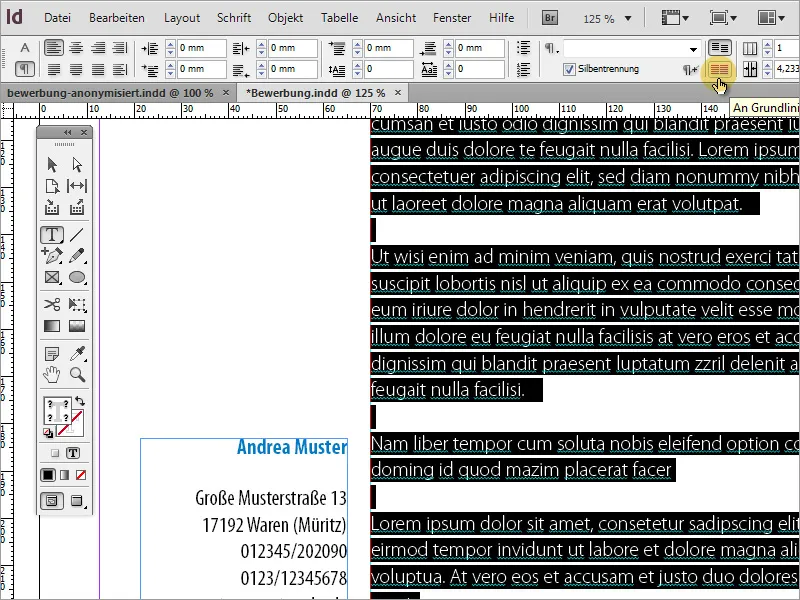Screen dimensions: 800x600
Task: Open the Hilfe menu
Action: click(x=502, y=18)
